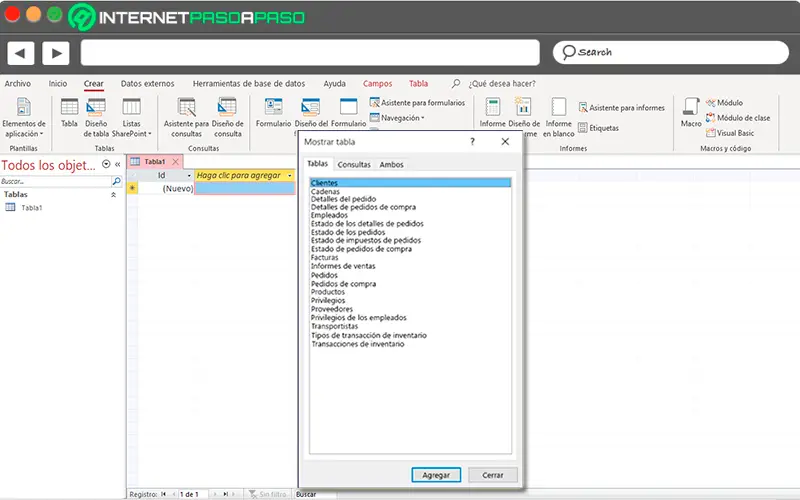The image size is (800, 500).
Task: Click the help question mark in Mostrar tabla
Action: pyautogui.click(x=472, y=142)
